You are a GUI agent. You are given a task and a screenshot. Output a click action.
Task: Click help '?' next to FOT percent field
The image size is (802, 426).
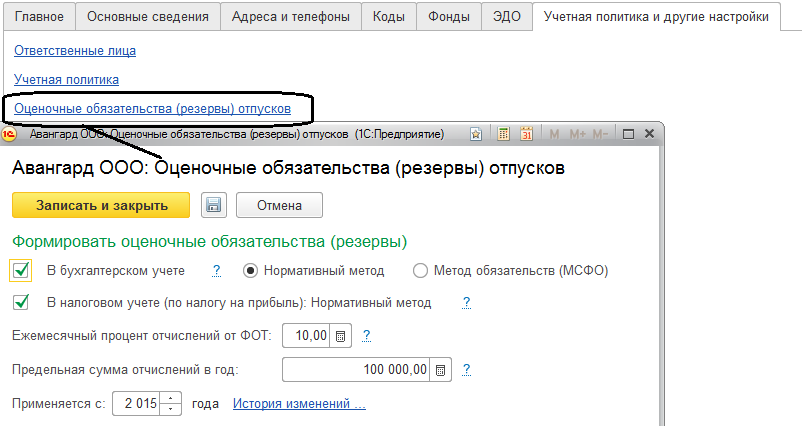(x=366, y=335)
